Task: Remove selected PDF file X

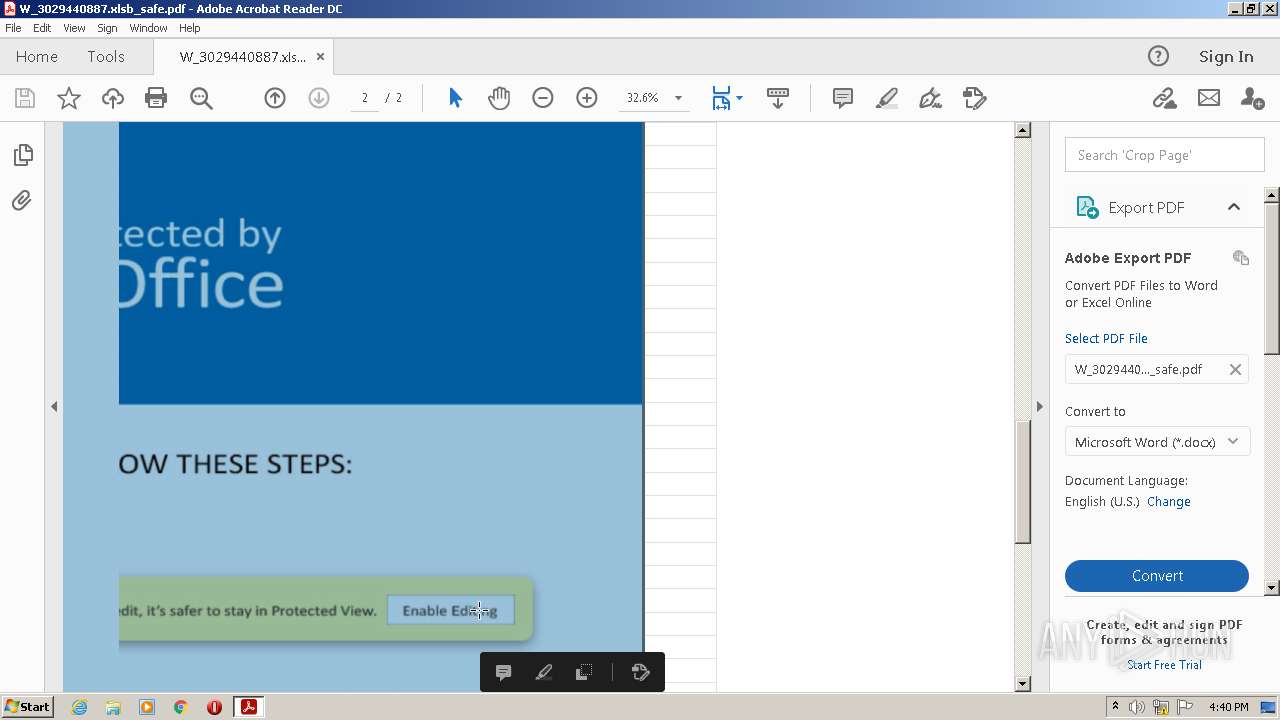Action: pos(1235,369)
